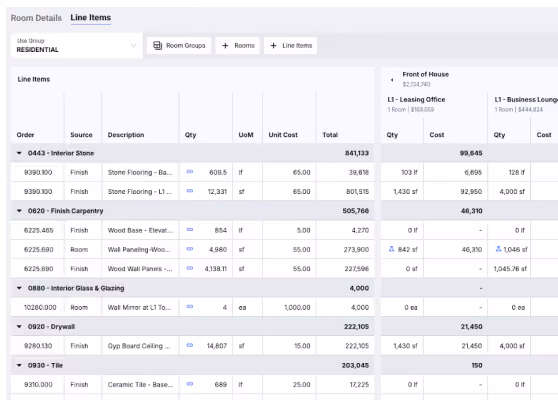Screen dimensions: 558x400
Task: Click link icon in Wall Paneling-Woo... row
Action: point(190,249)
